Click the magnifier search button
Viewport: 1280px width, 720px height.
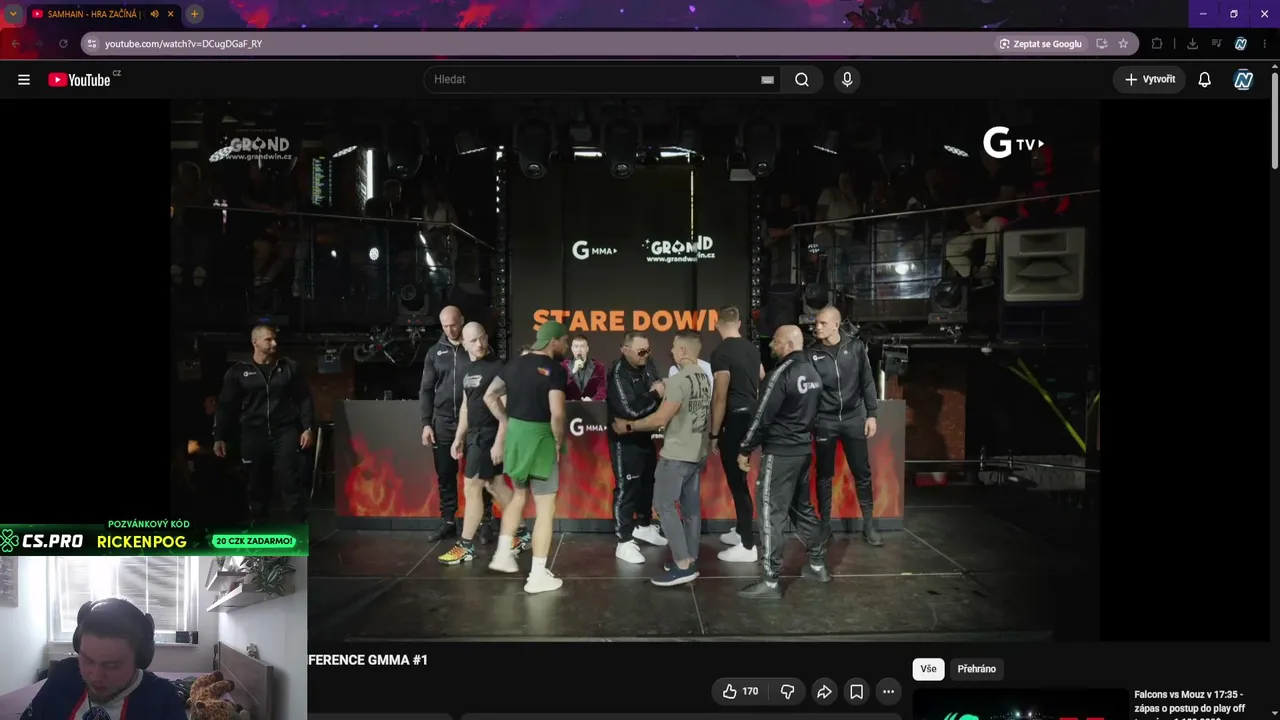pyautogui.click(x=802, y=80)
